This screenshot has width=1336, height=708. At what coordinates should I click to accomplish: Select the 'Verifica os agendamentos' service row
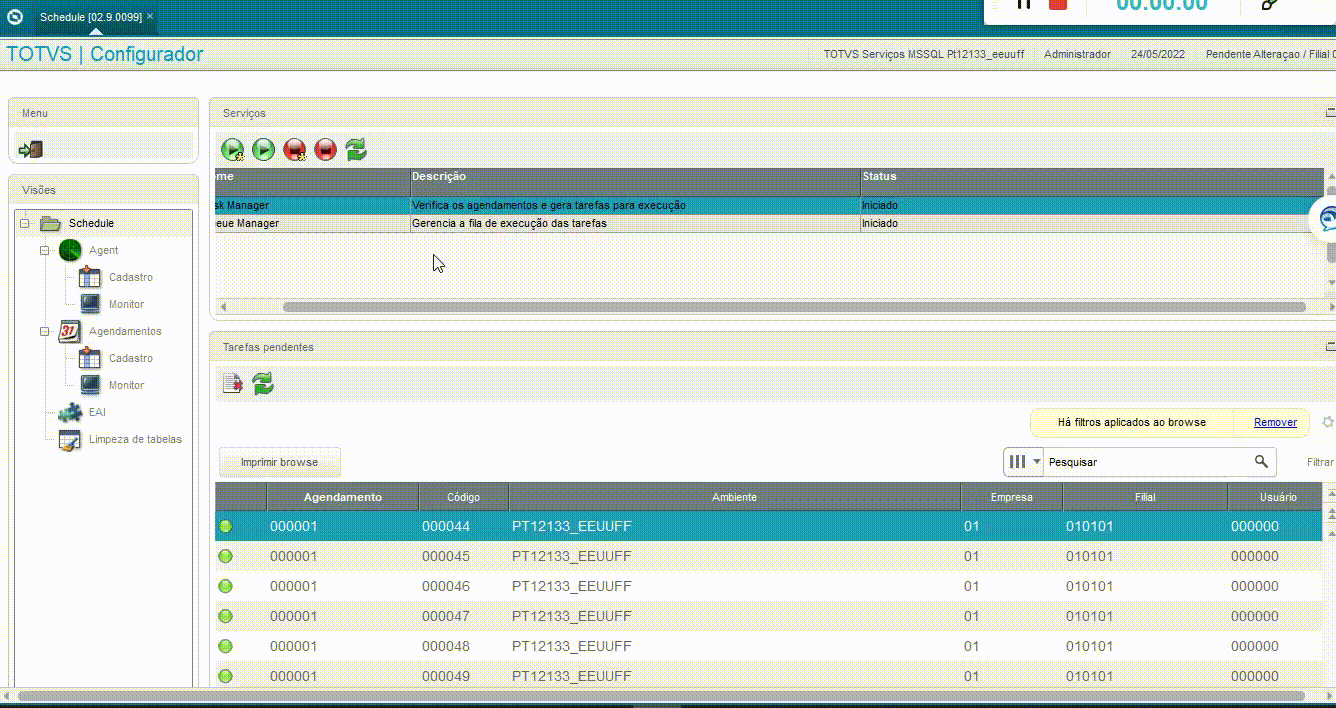[770, 205]
